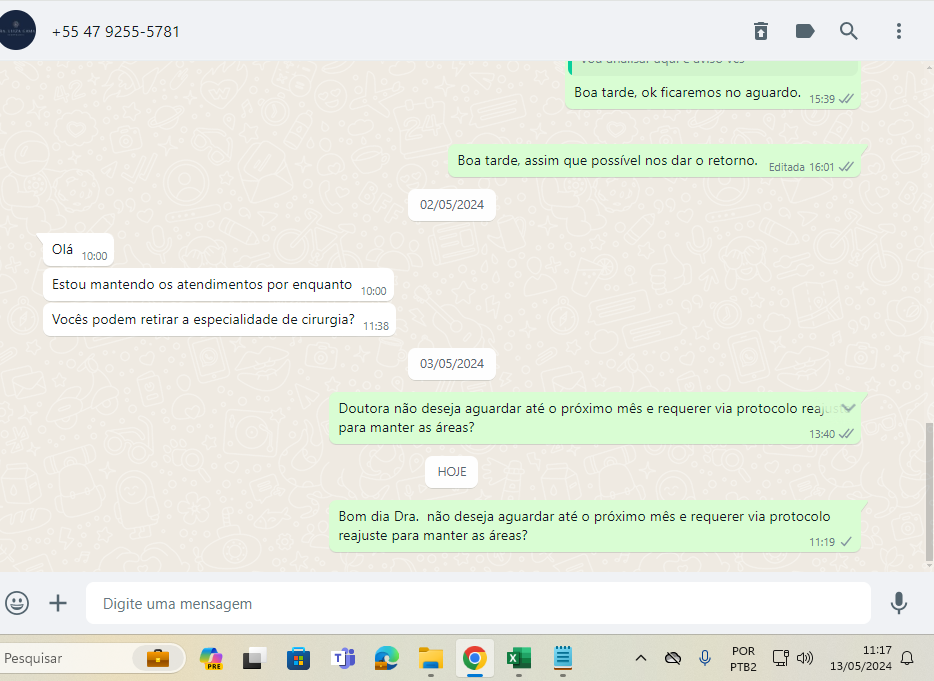
Task: Switch to Google Chrome on taskbar
Action: tap(475, 658)
